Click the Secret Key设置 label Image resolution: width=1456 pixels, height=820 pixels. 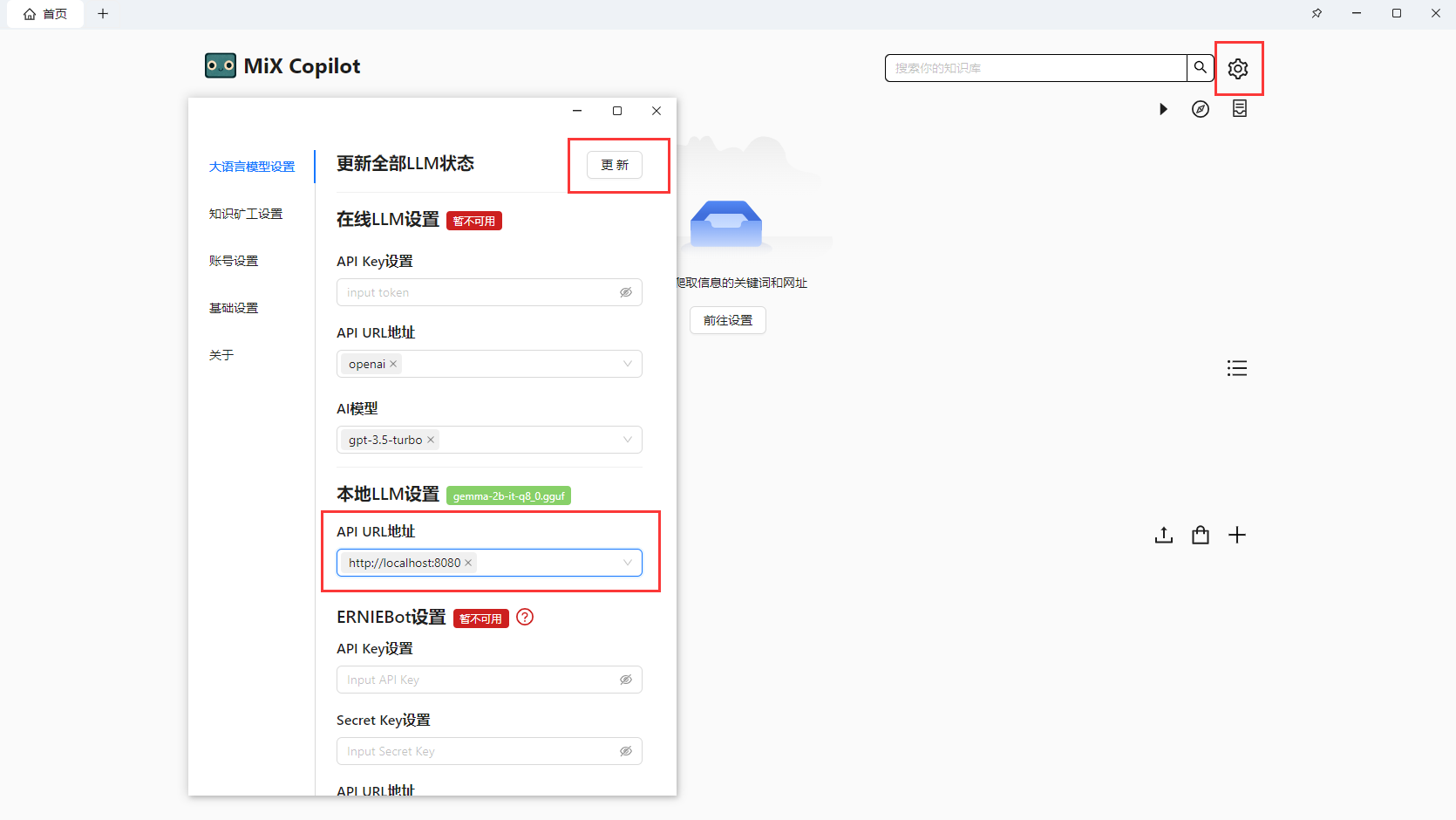coord(384,720)
